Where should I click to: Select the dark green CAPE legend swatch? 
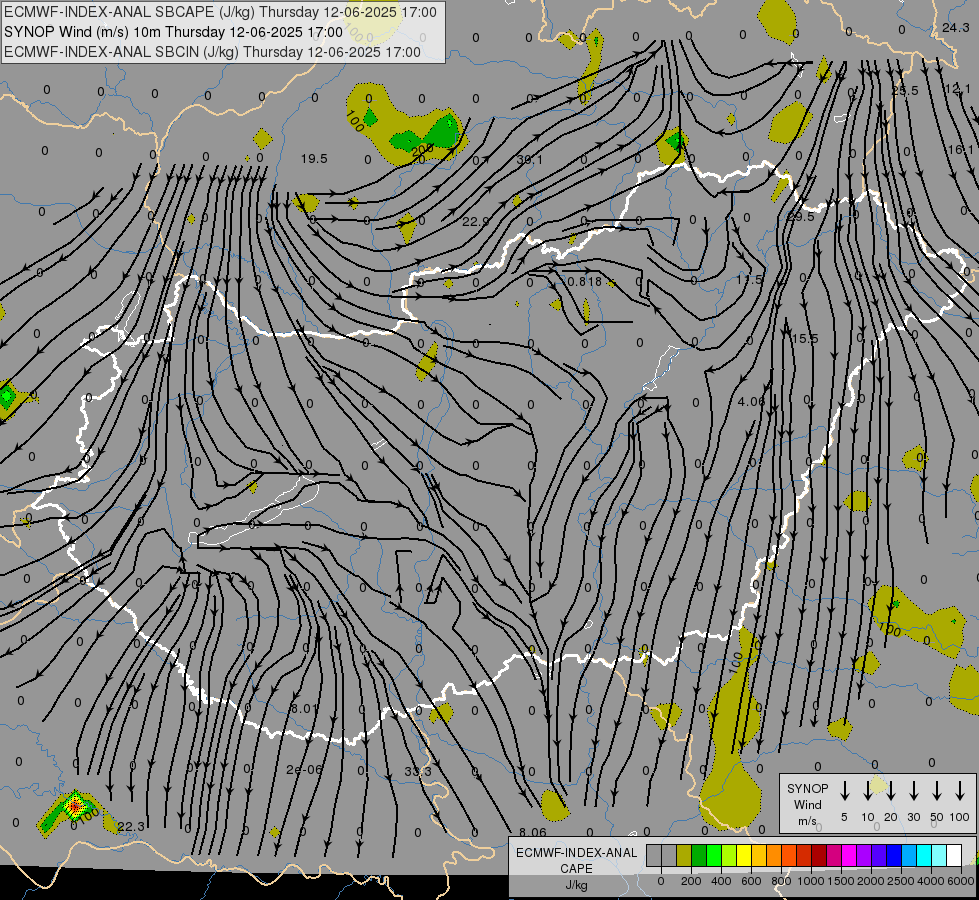tap(699, 856)
